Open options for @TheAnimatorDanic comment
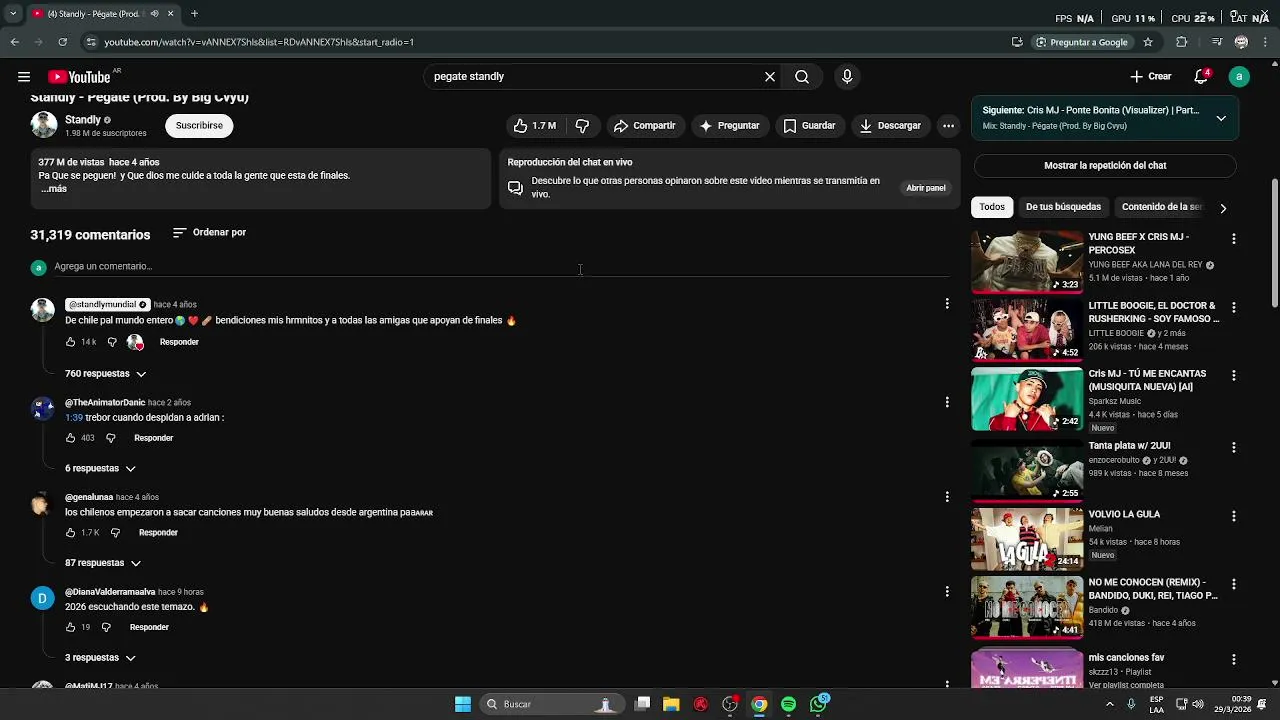The width and height of the screenshot is (1280, 720). (947, 402)
